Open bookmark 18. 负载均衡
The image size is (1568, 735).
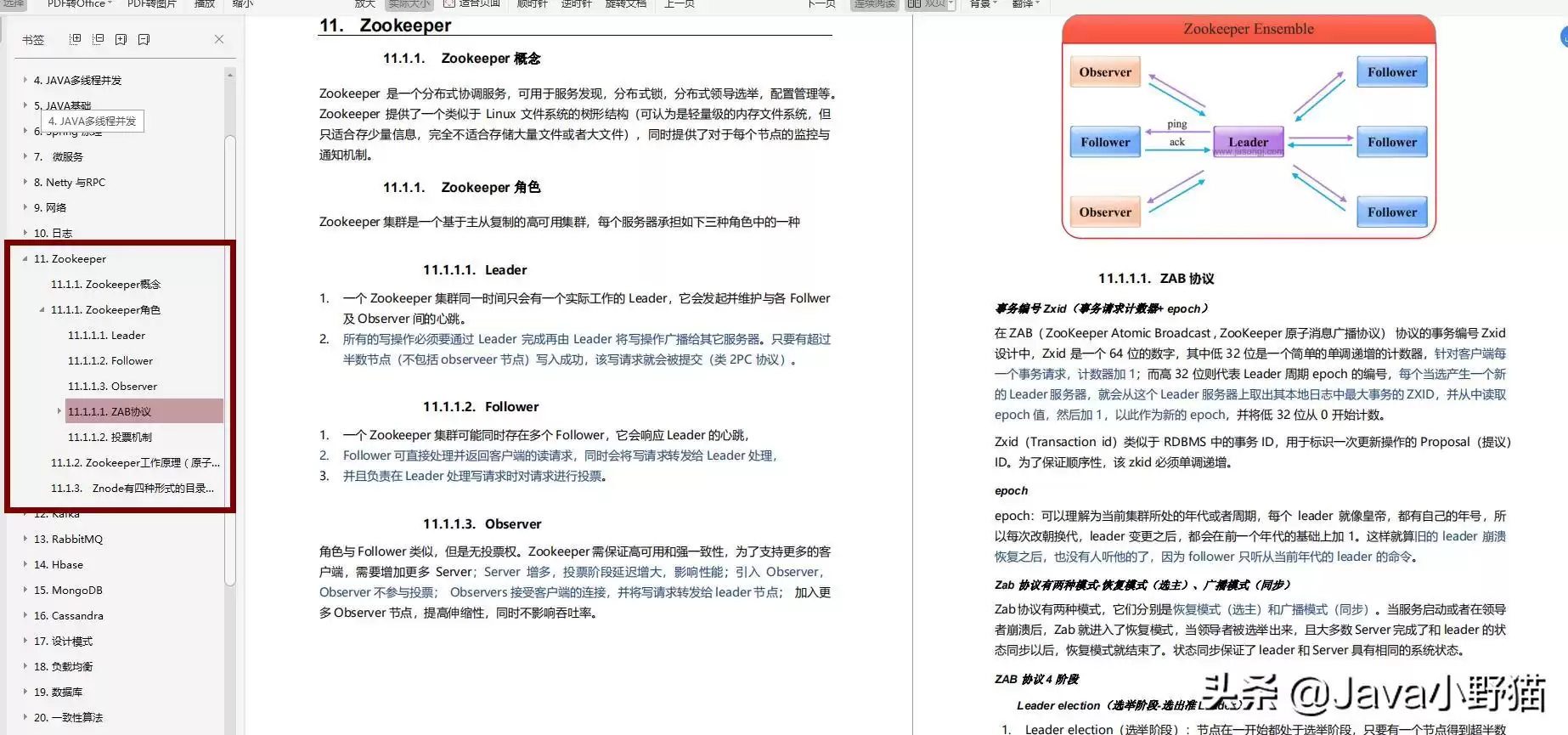pyautogui.click(x=63, y=666)
